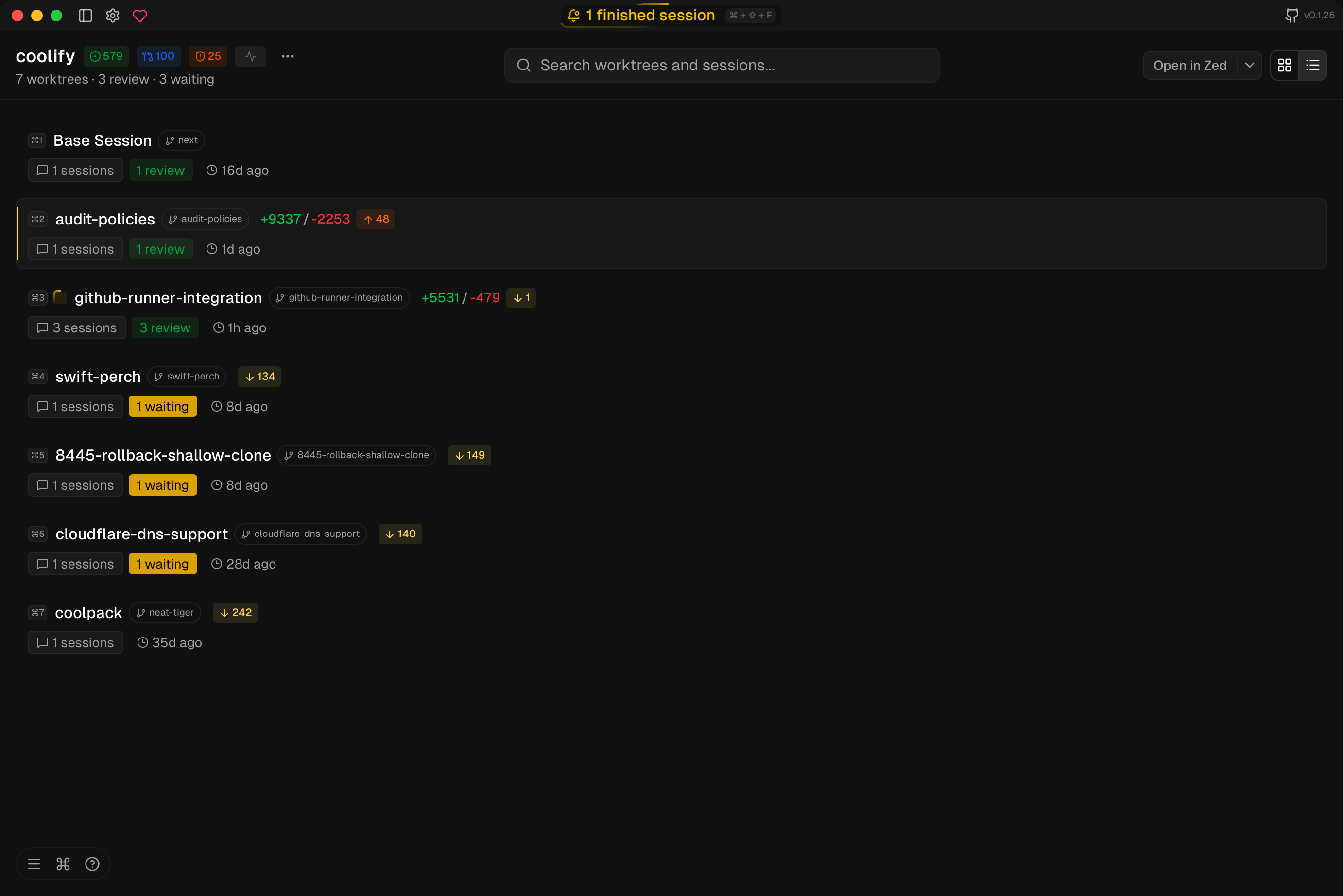Open the GitHub icon near version number

[x=1291, y=16]
